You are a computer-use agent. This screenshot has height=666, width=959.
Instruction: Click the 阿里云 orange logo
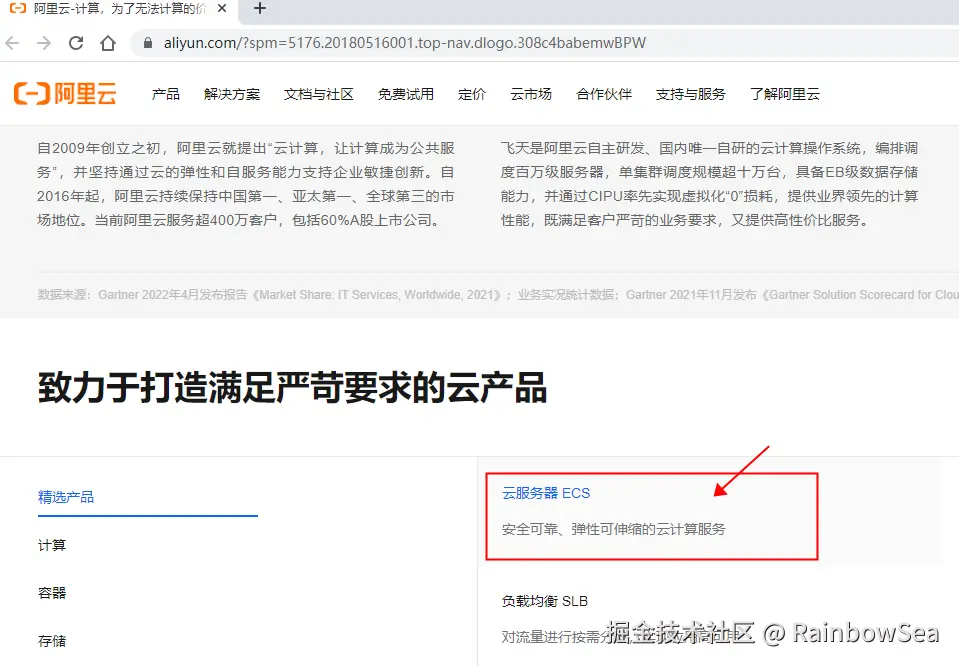click(65, 94)
